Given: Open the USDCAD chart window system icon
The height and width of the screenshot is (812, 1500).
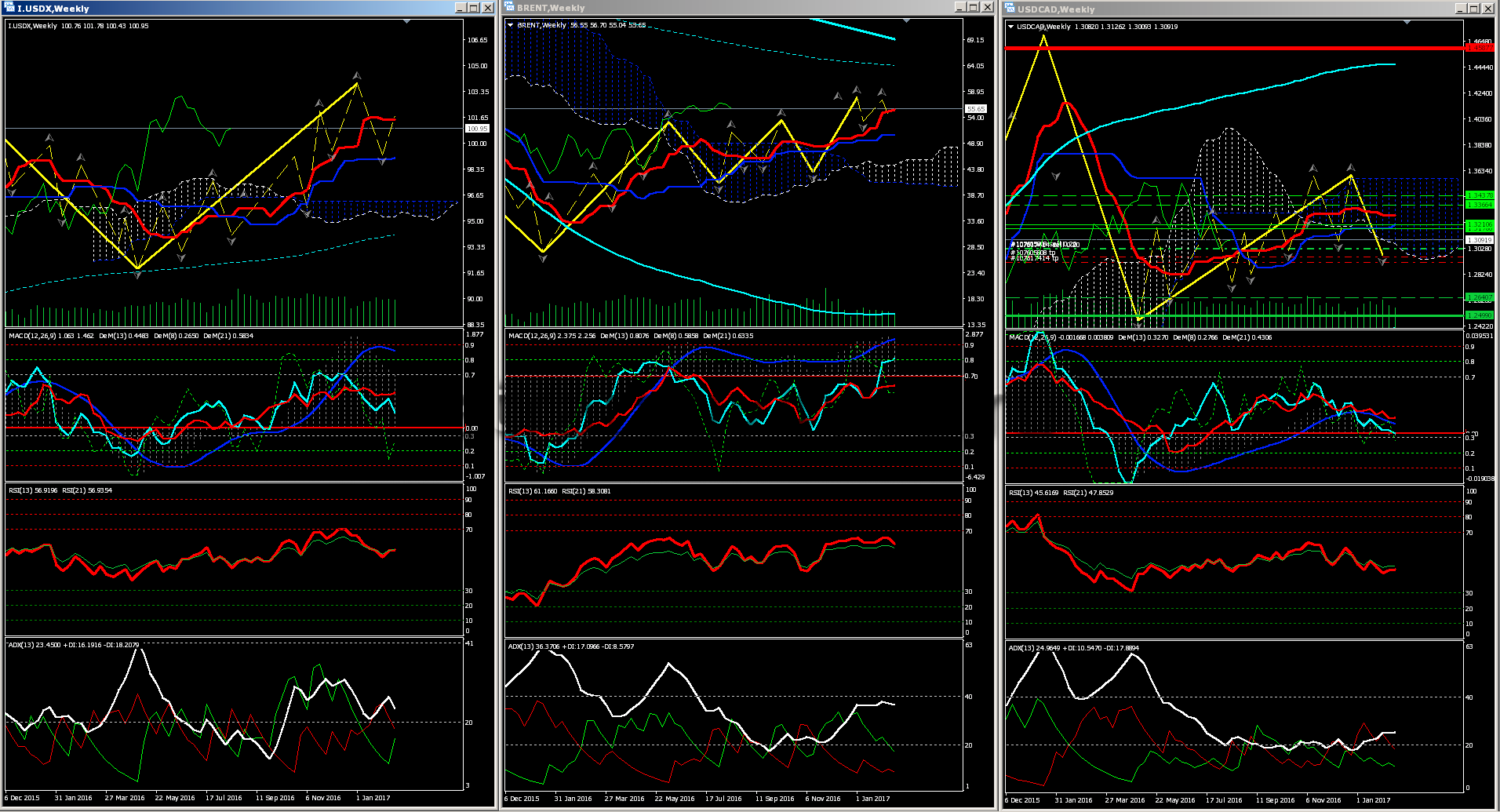Looking at the screenshot, I should pyautogui.click(x=1010, y=9).
